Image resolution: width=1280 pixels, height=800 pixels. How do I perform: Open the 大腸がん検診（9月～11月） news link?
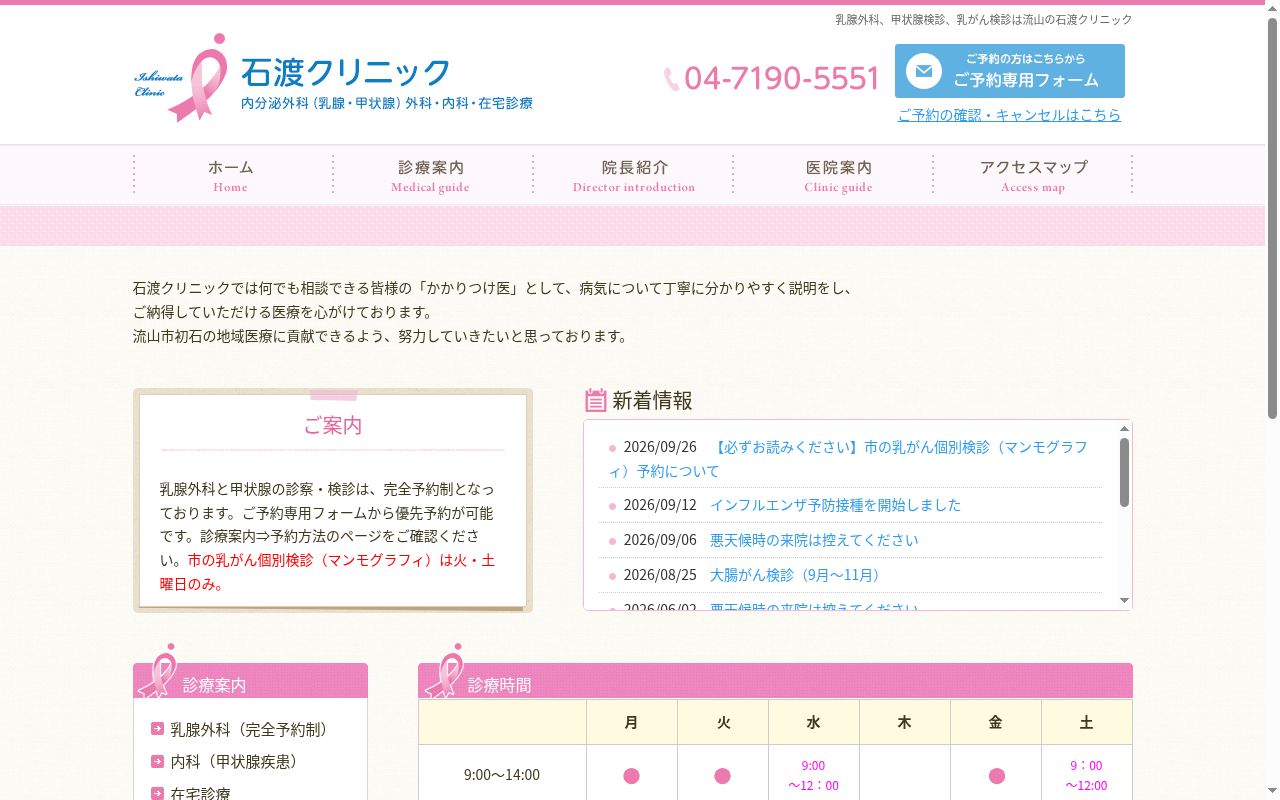pos(798,575)
